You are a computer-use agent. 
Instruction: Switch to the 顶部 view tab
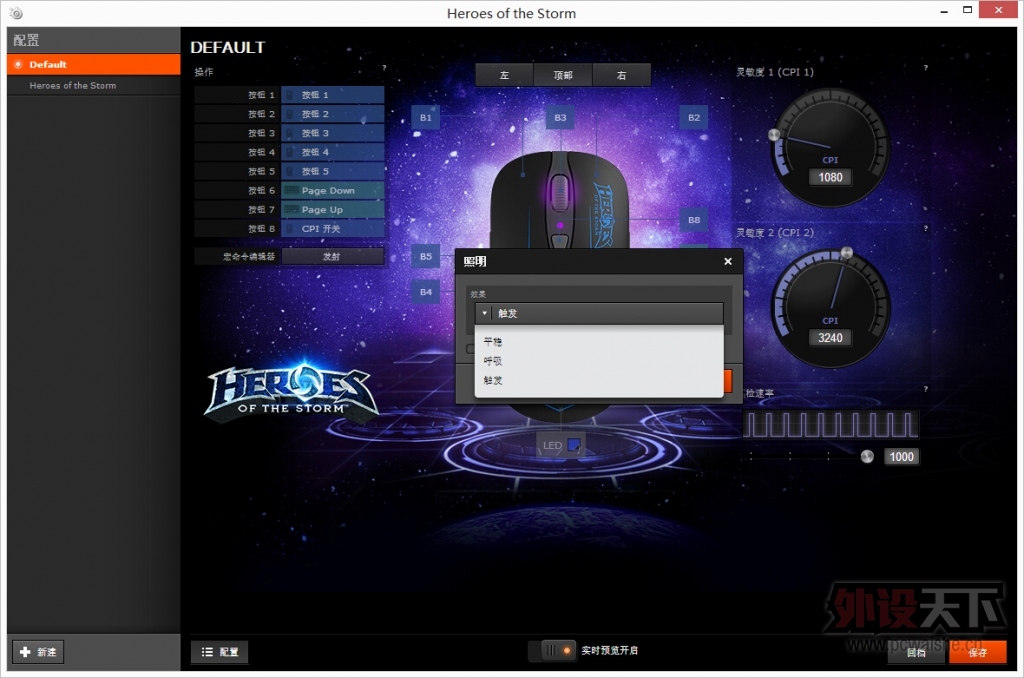click(x=563, y=75)
